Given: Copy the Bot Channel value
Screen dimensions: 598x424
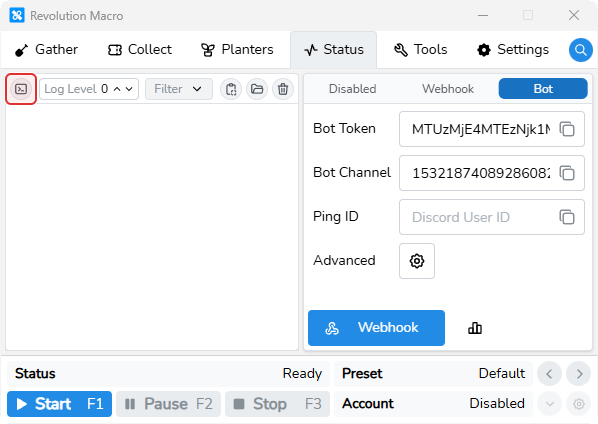Looking at the screenshot, I should (567, 173).
